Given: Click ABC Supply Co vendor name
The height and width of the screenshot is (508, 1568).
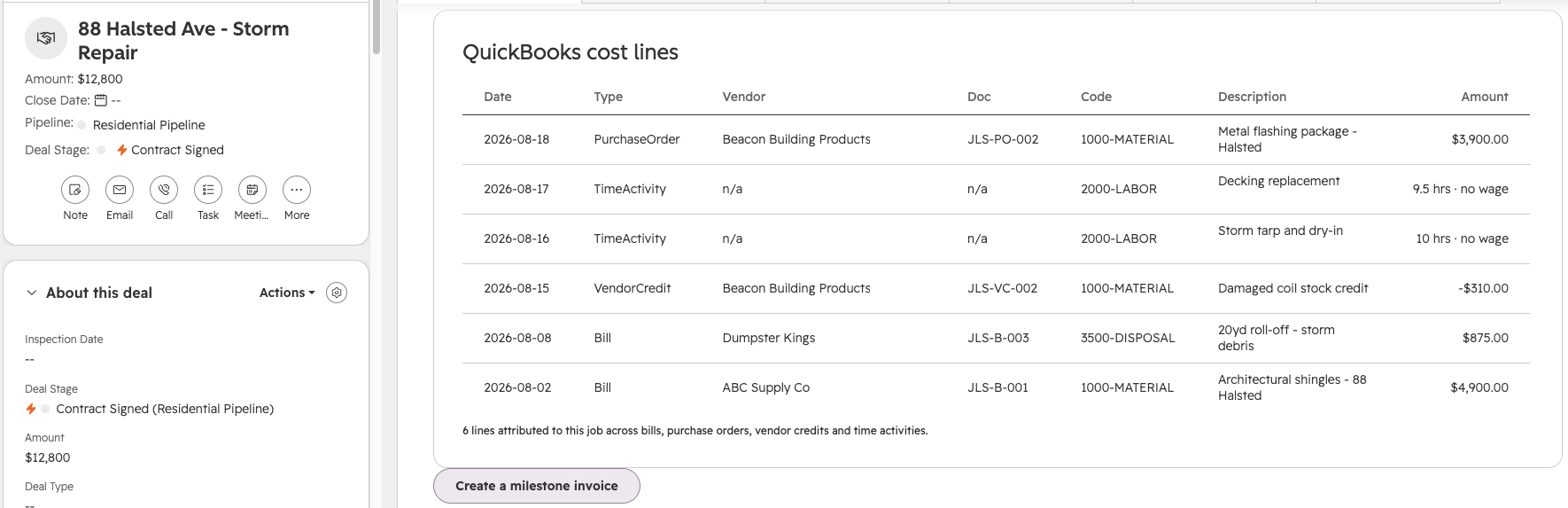Looking at the screenshot, I should (x=766, y=387).
